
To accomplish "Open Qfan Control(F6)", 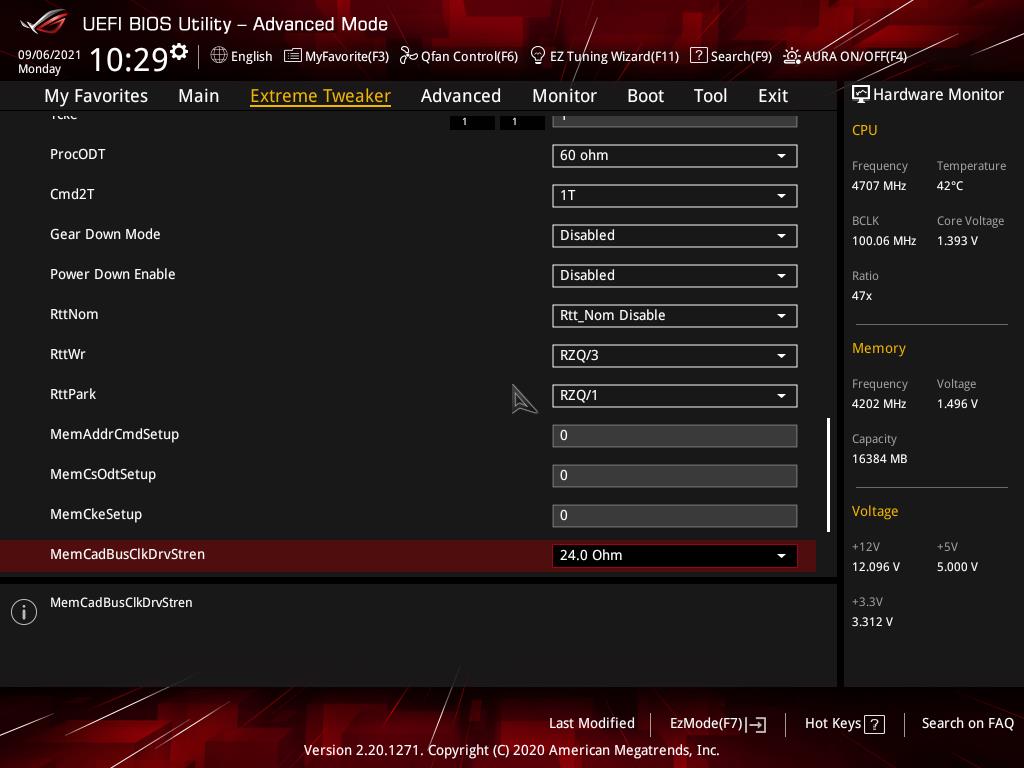I will point(469,56).
